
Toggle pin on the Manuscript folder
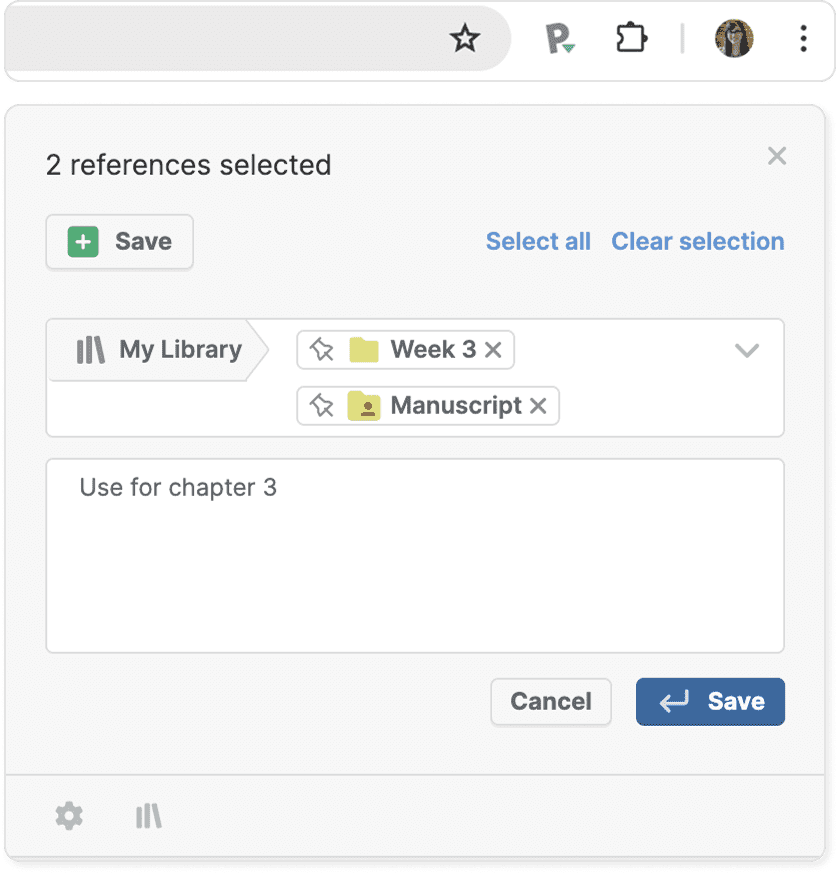click(x=322, y=405)
